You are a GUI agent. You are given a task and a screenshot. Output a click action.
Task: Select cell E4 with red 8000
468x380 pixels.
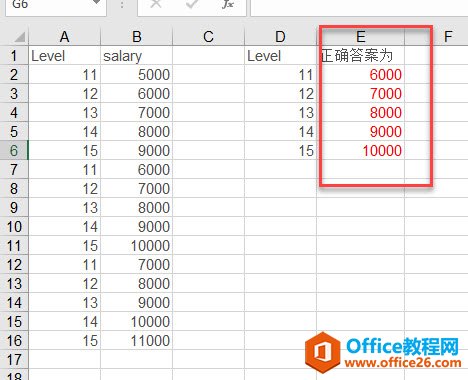pyautogui.click(x=361, y=112)
